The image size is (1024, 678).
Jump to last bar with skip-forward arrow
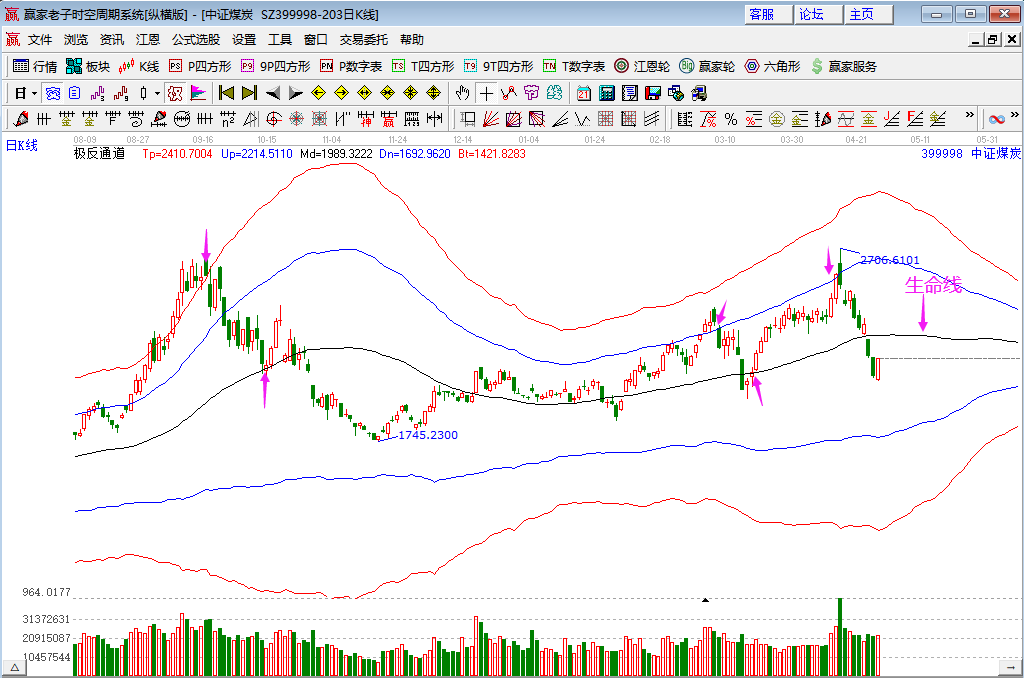point(249,93)
